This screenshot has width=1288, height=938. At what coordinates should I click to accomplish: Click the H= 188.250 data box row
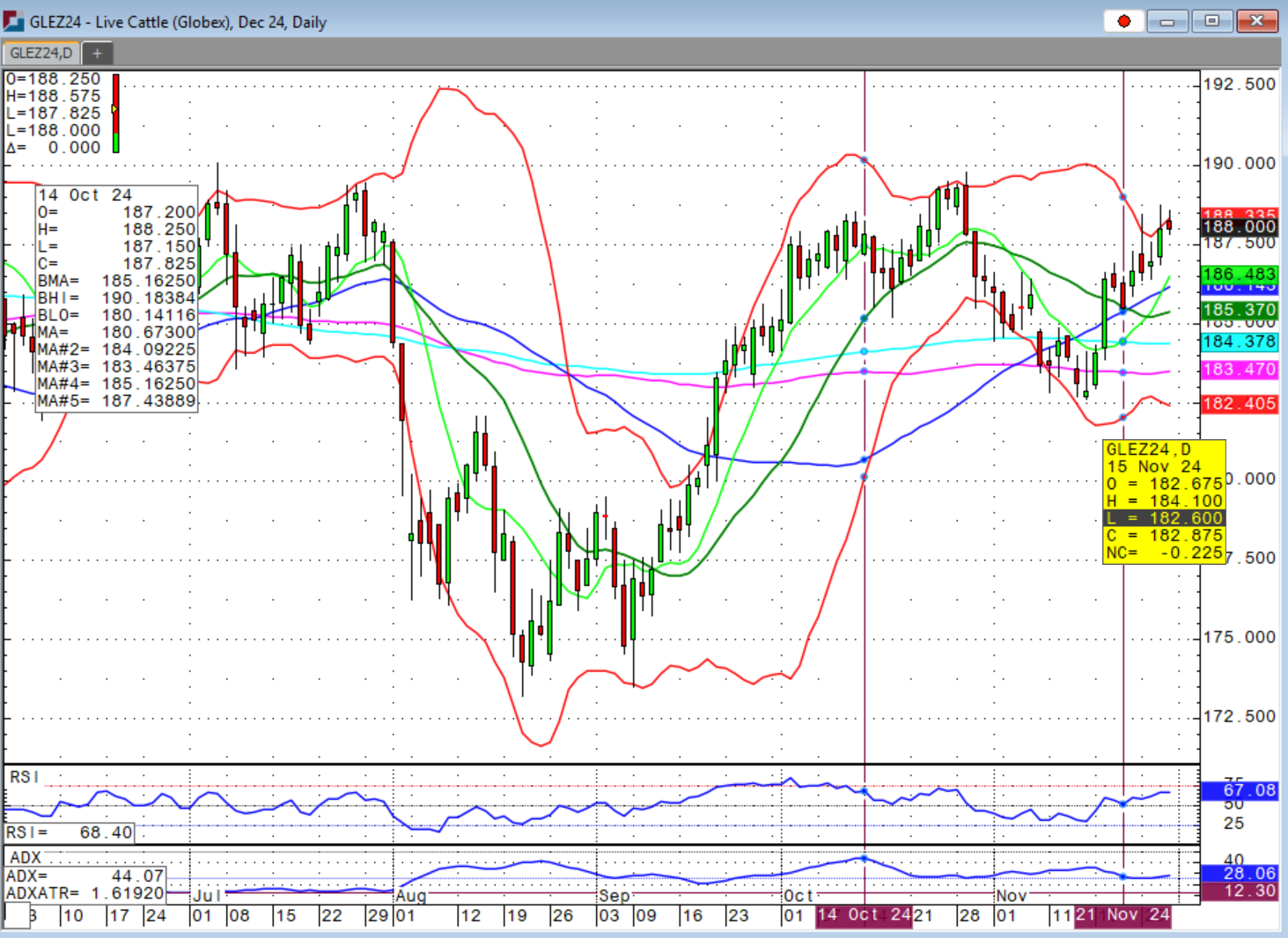[x=117, y=230]
